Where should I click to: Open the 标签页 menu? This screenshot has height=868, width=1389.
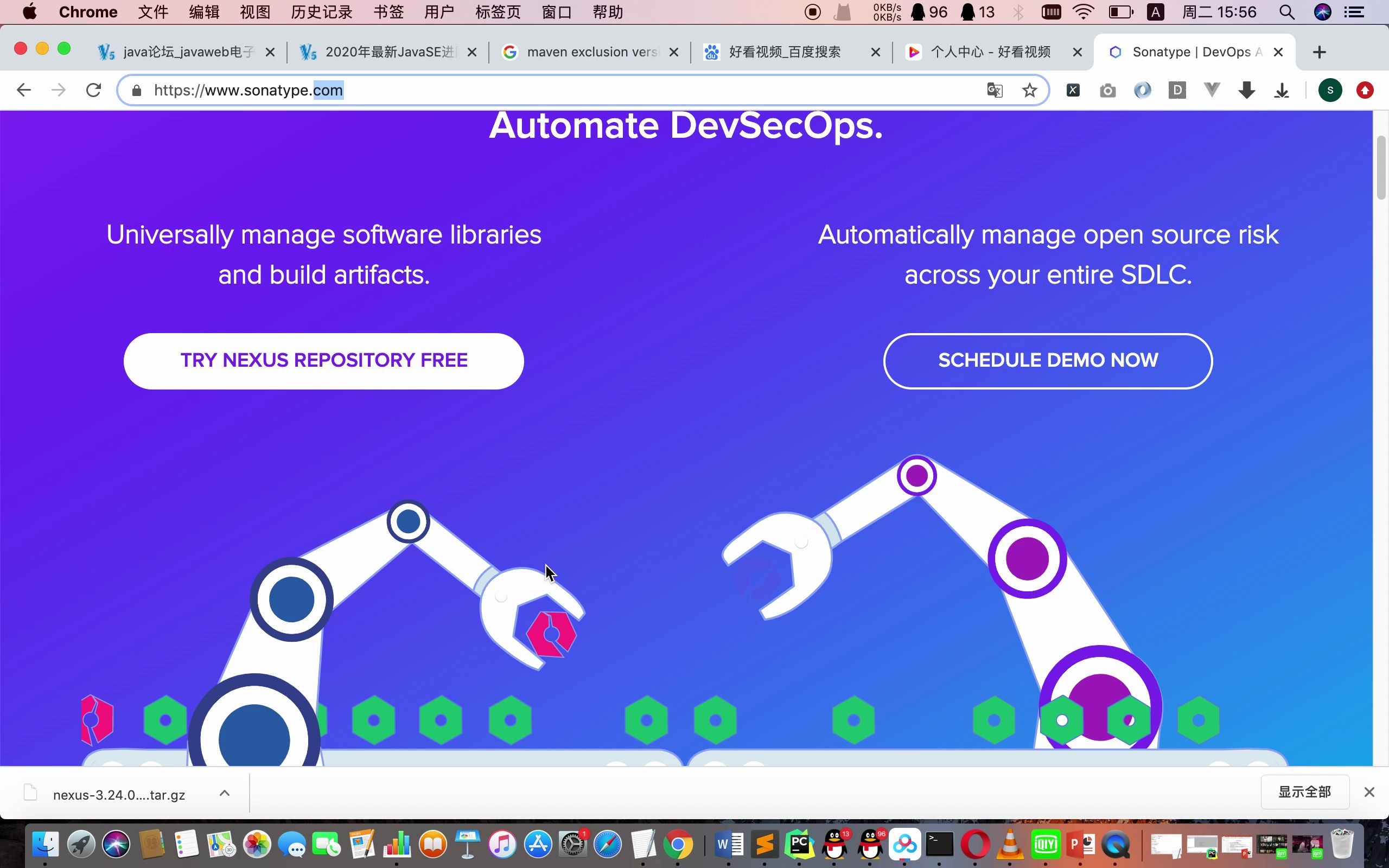[498, 12]
